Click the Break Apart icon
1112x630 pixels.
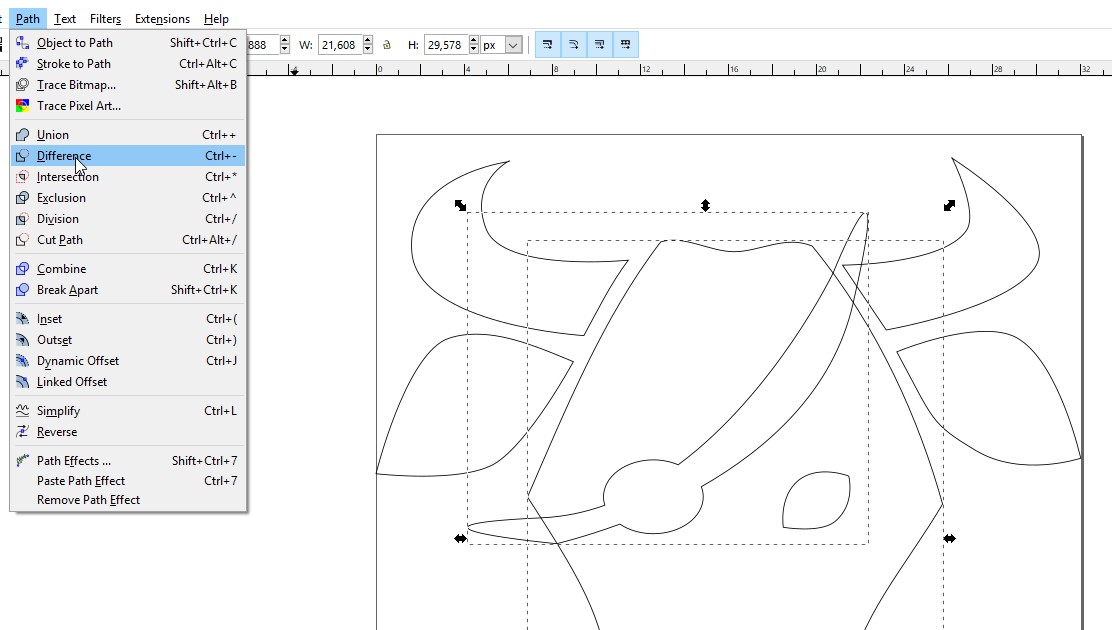[x=22, y=290]
